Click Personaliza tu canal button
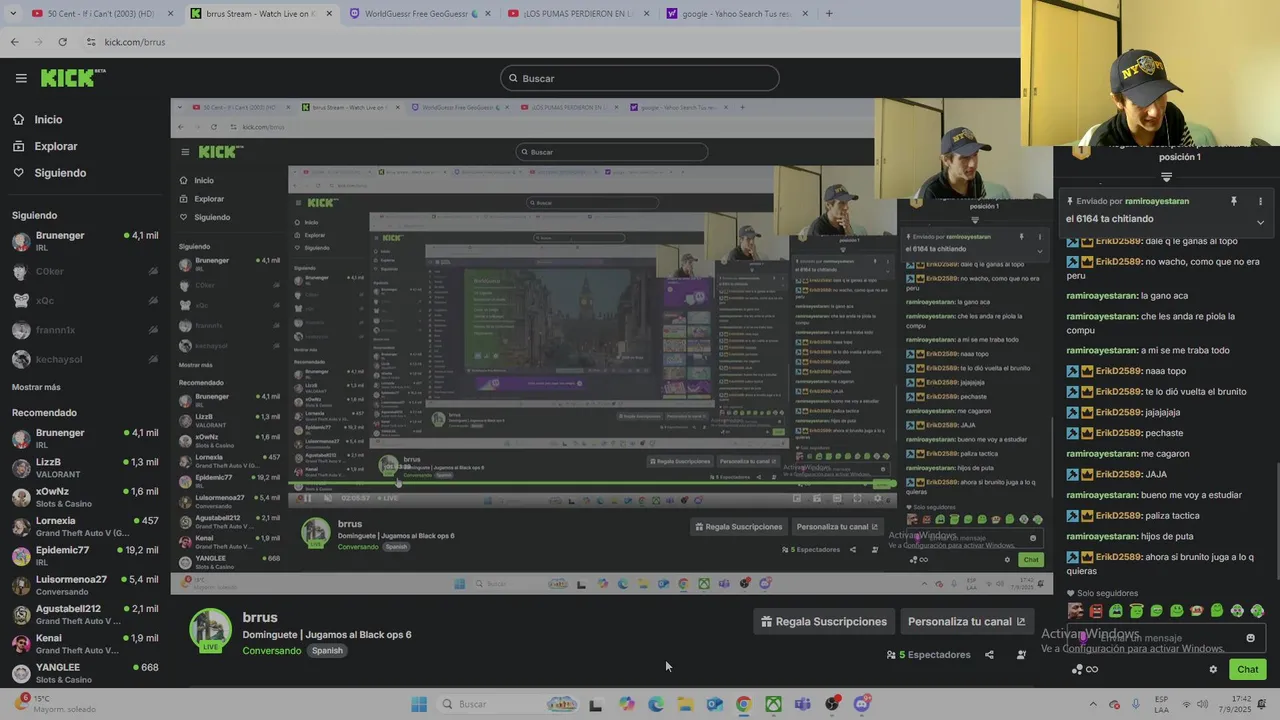The width and height of the screenshot is (1280, 720). pyautogui.click(x=967, y=622)
